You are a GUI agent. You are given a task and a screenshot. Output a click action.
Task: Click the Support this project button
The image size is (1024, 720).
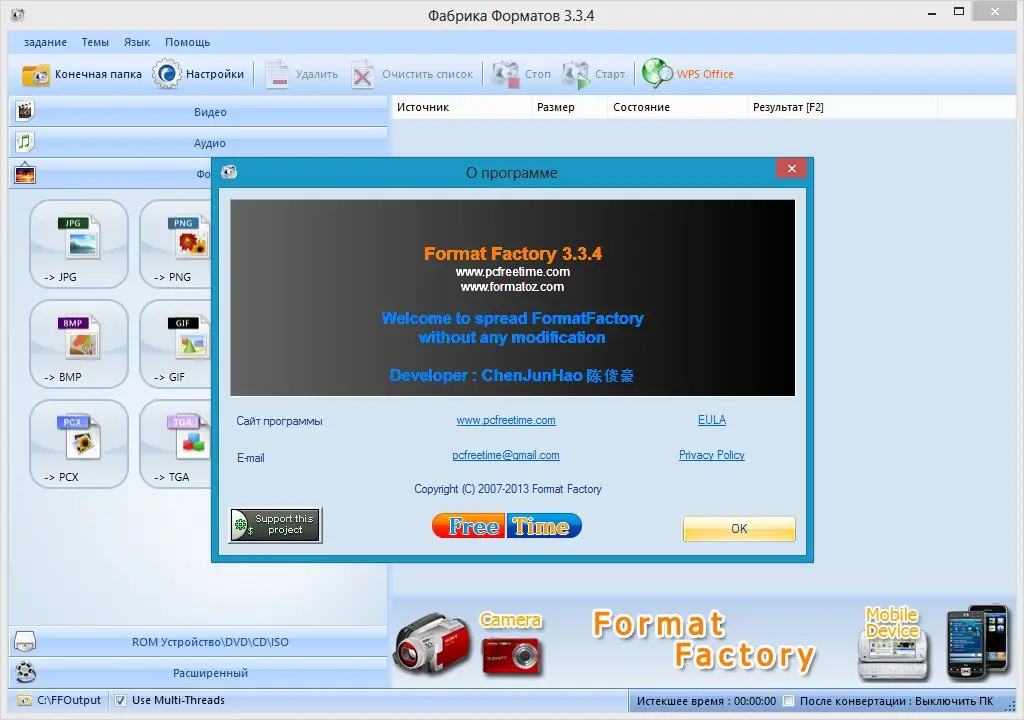point(276,525)
